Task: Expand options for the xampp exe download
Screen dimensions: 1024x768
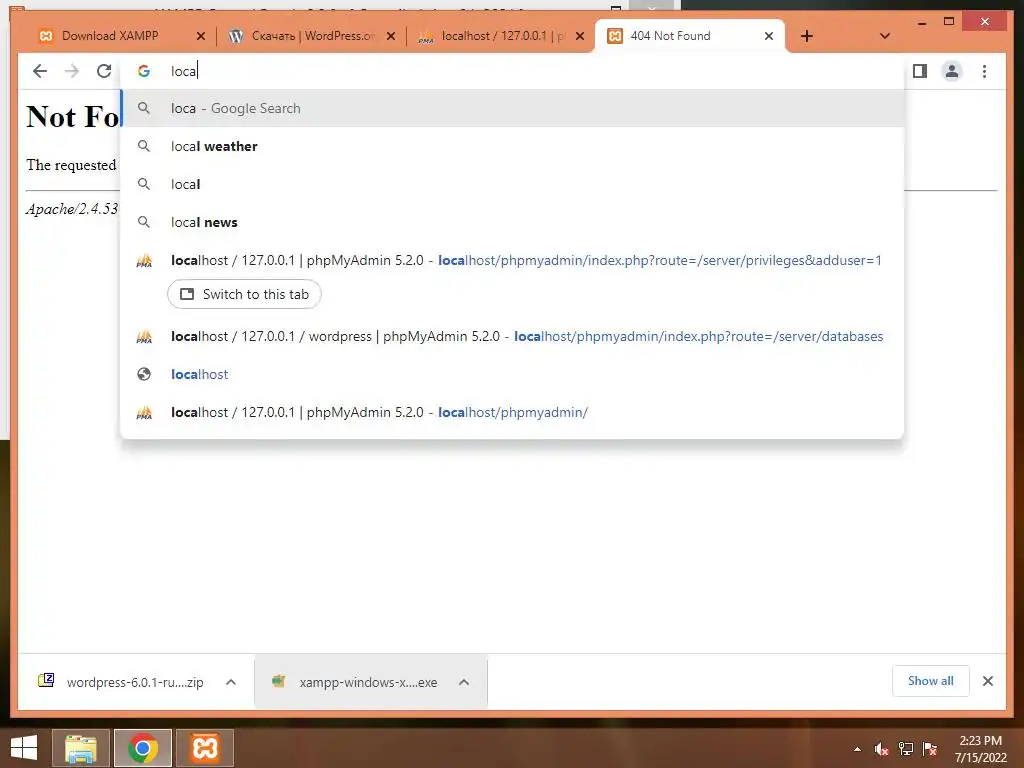Action: 464,682
